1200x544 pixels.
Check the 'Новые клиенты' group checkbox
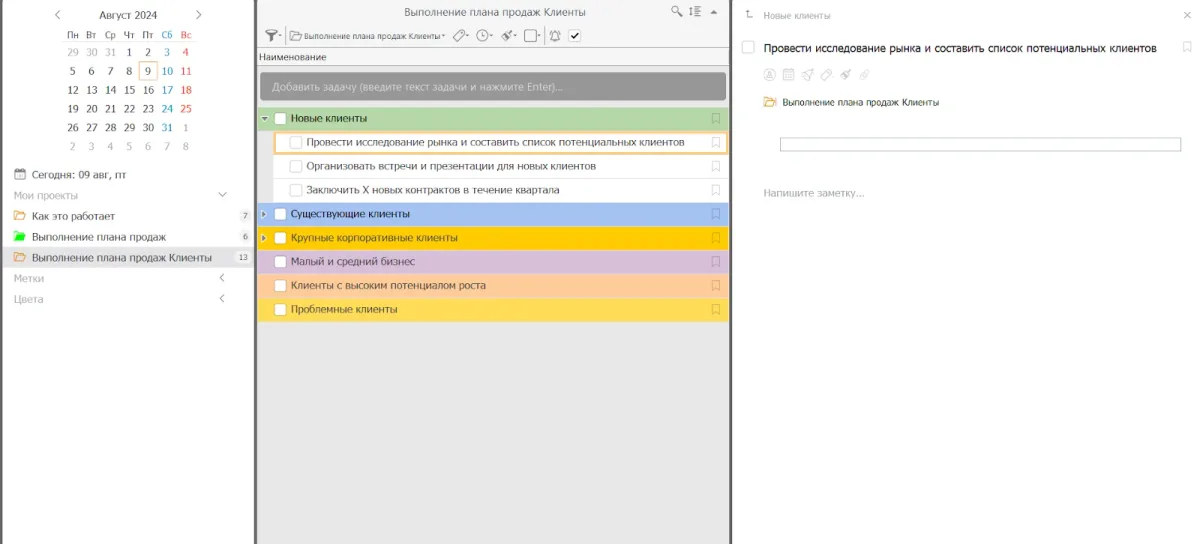280,118
